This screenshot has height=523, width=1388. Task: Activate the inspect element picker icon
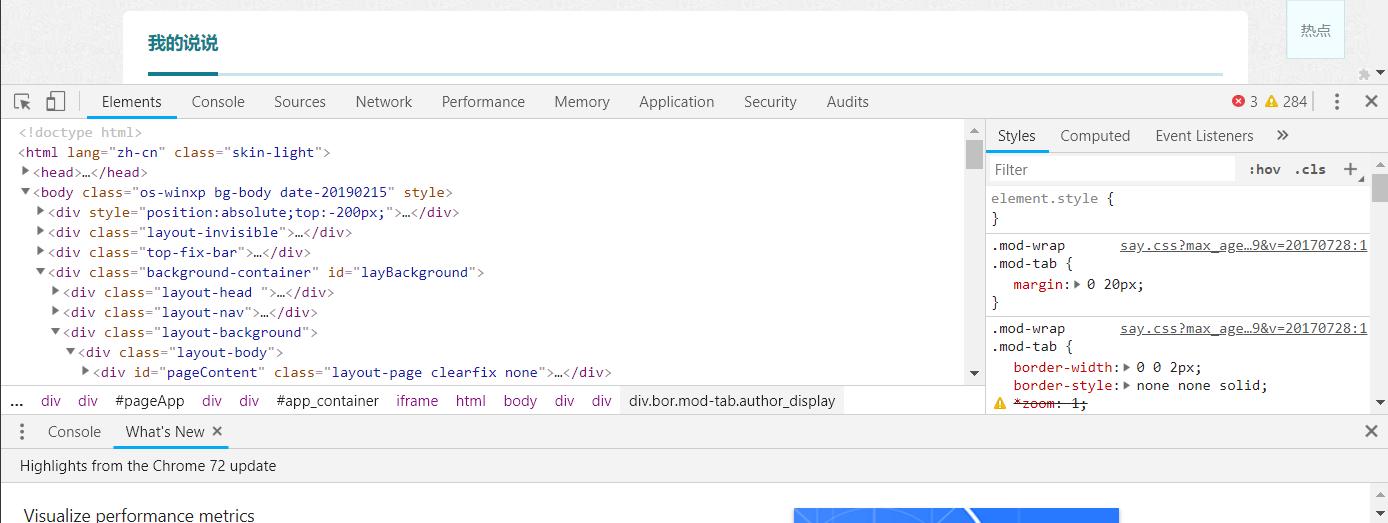click(x=22, y=102)
